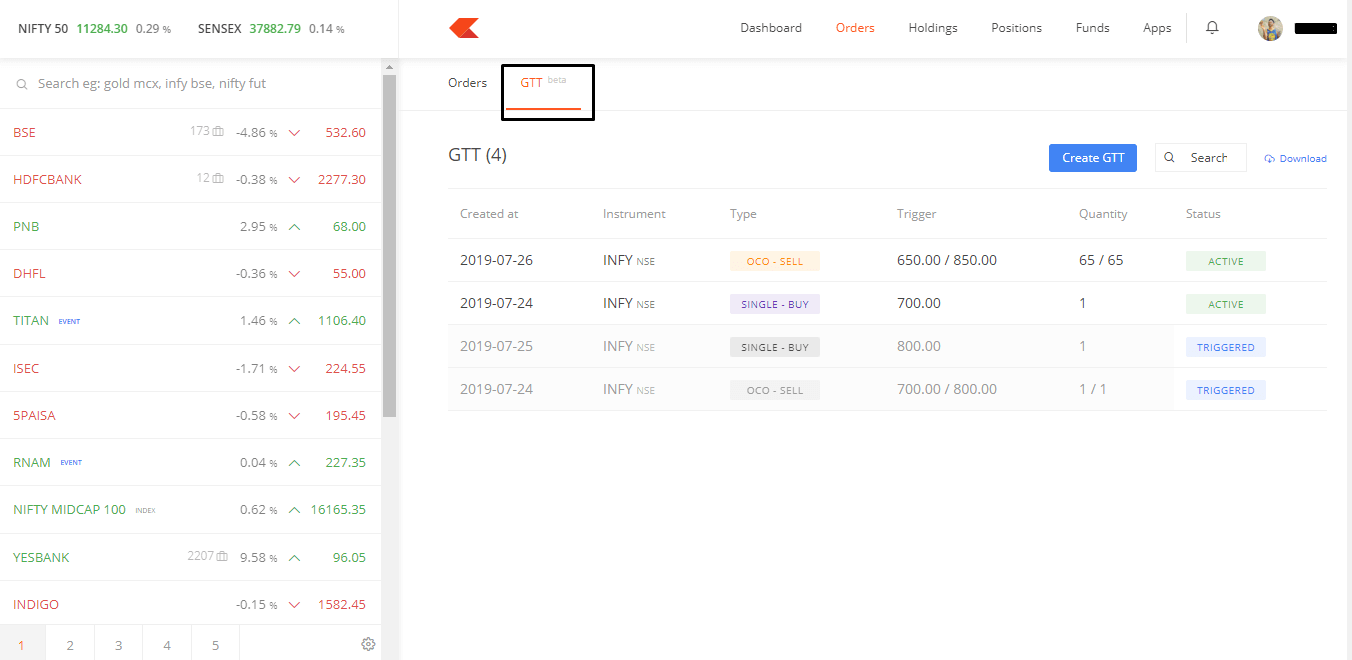Open marketwatch settings gear icon
Image resolution: width=1352 pixels, height=660 pixels.
[x=368, y=644]
